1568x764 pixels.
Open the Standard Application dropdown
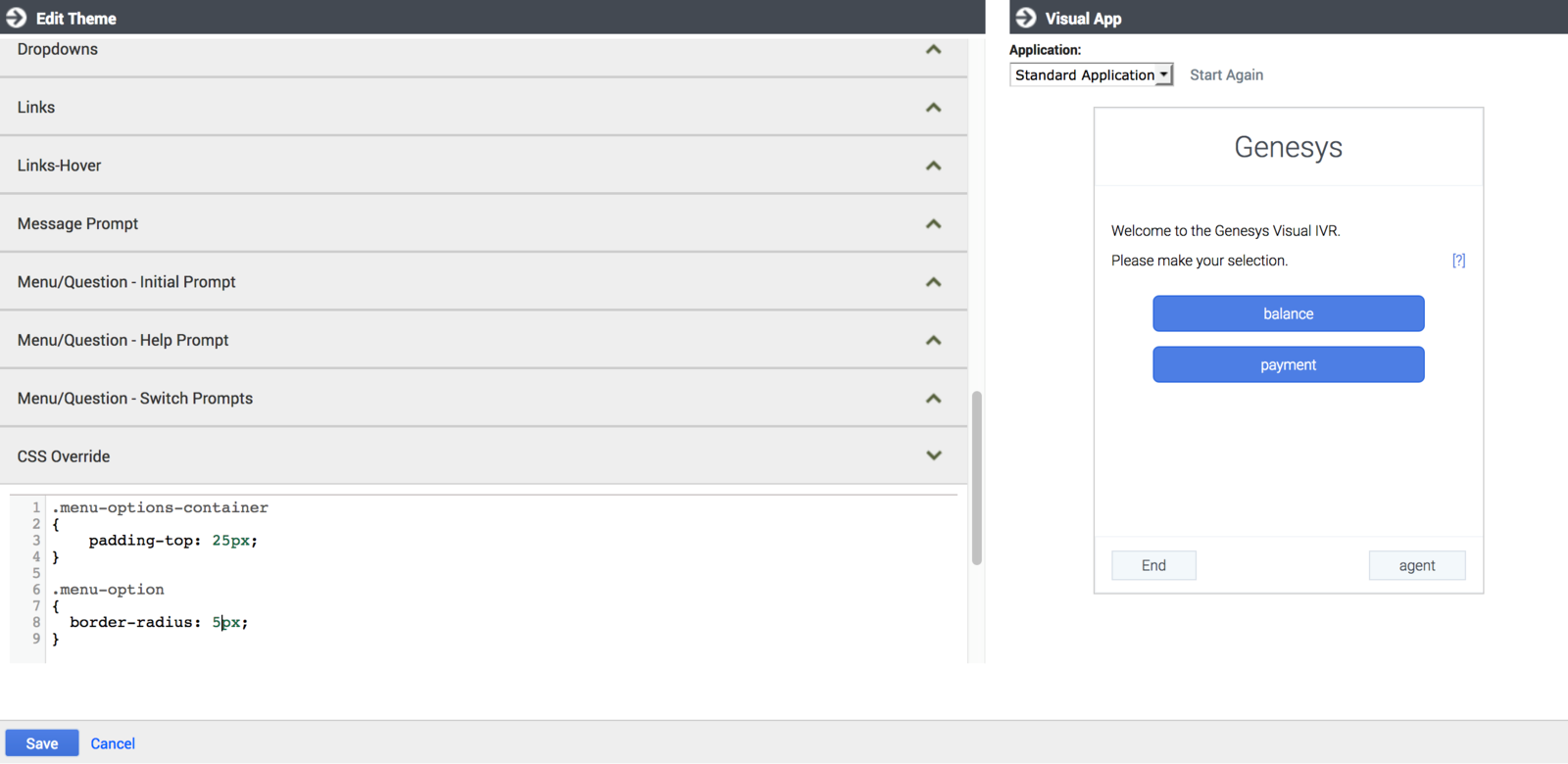pos(1091,74)
